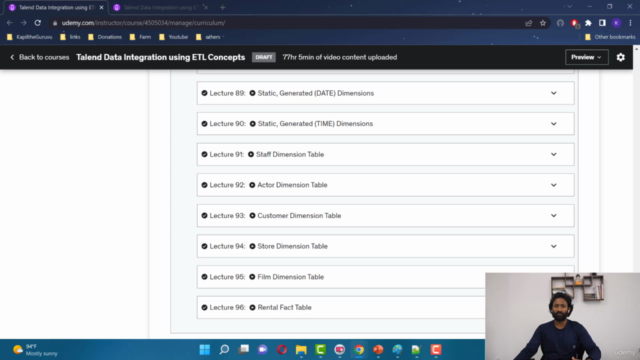Open a new browser tab

coord(222,7)
